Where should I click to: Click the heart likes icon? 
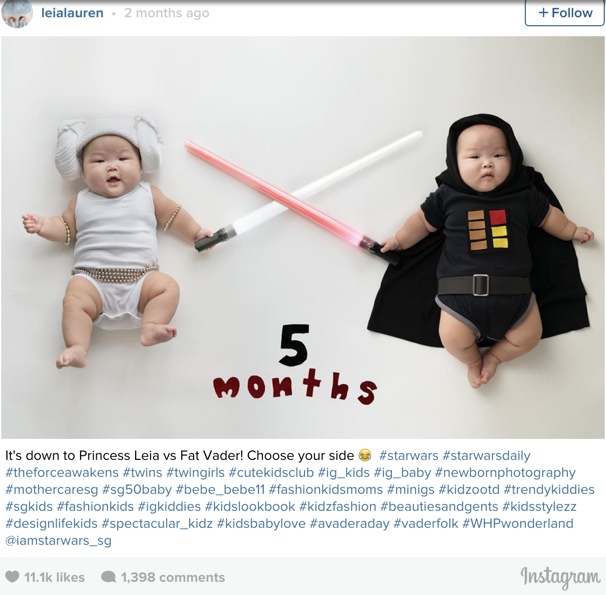pyautogui.click(x=12, y=577)
